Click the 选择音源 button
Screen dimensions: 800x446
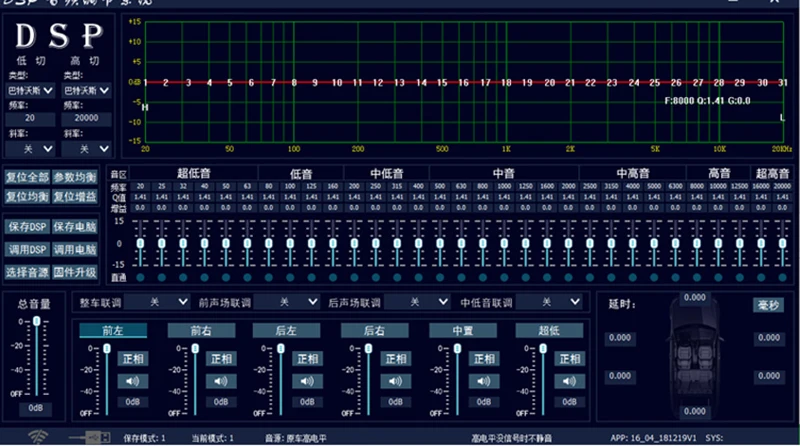click(x=28, y=272)
